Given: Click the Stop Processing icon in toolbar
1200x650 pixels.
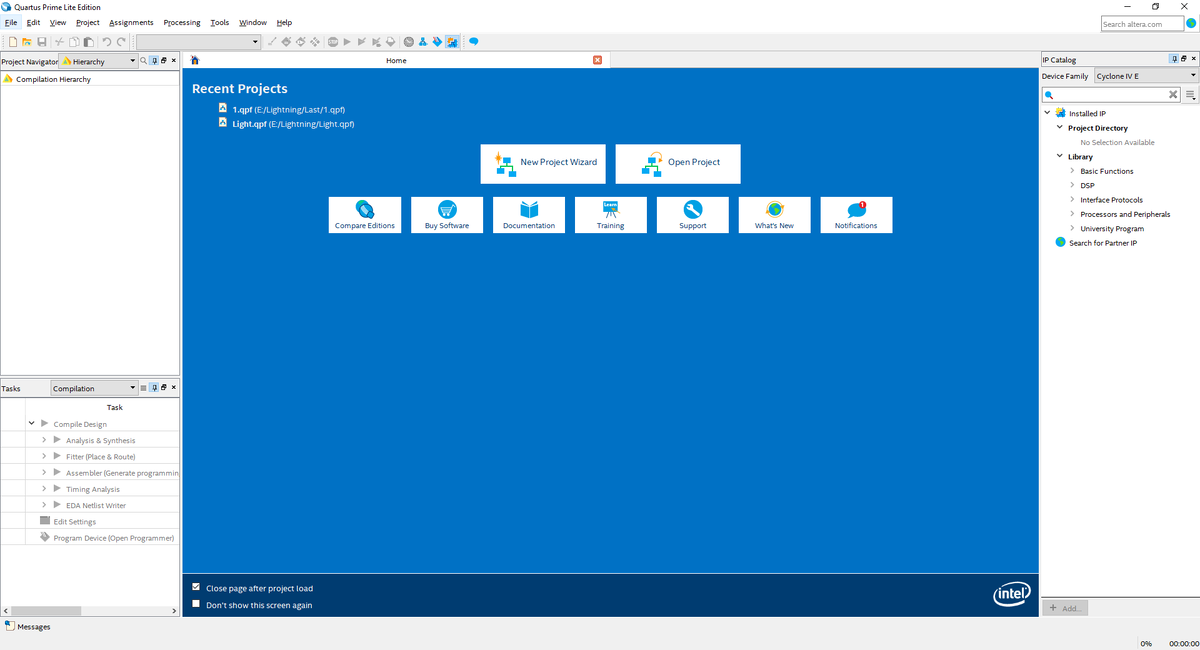Looking at the screenshot, I should point(332,42).
